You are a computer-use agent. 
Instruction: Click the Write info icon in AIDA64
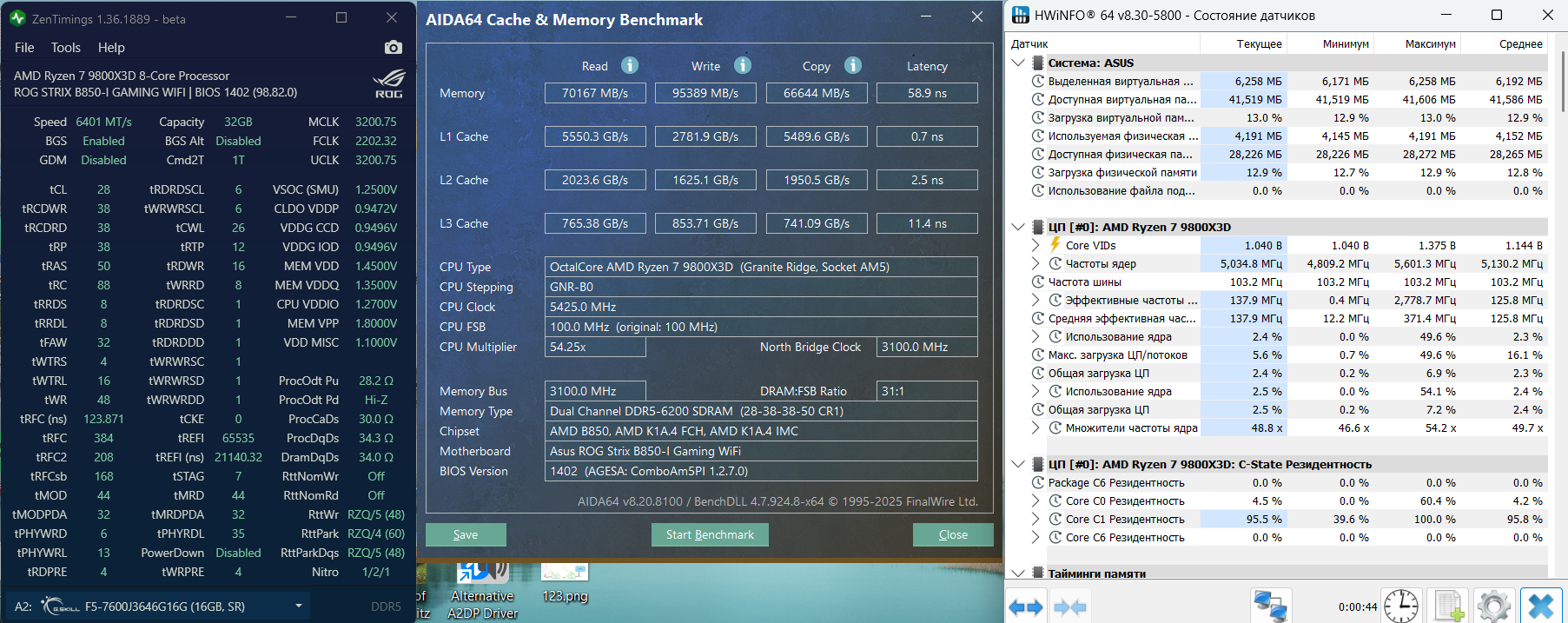coord(743,65)
